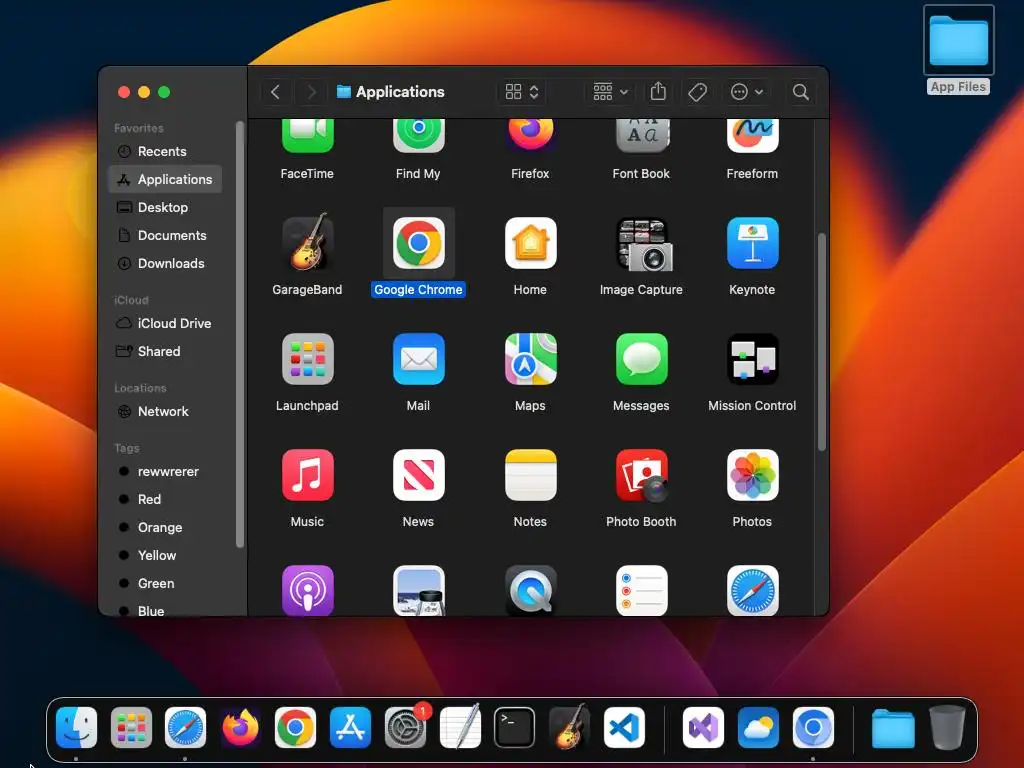1024x768 pixels.
Task: Select Photo Booth app icon
Action: [642, 475]
